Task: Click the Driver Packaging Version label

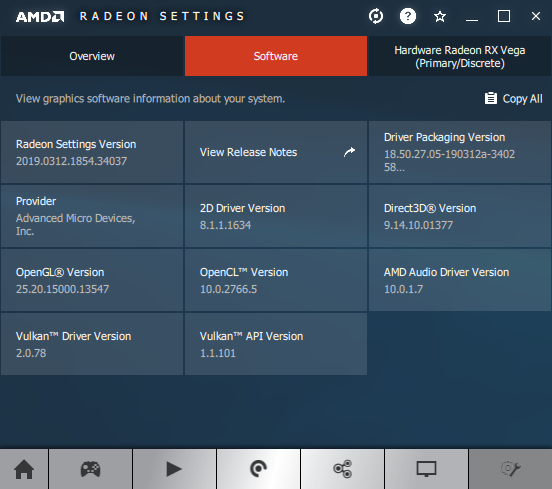Action: tap(444, 137)
